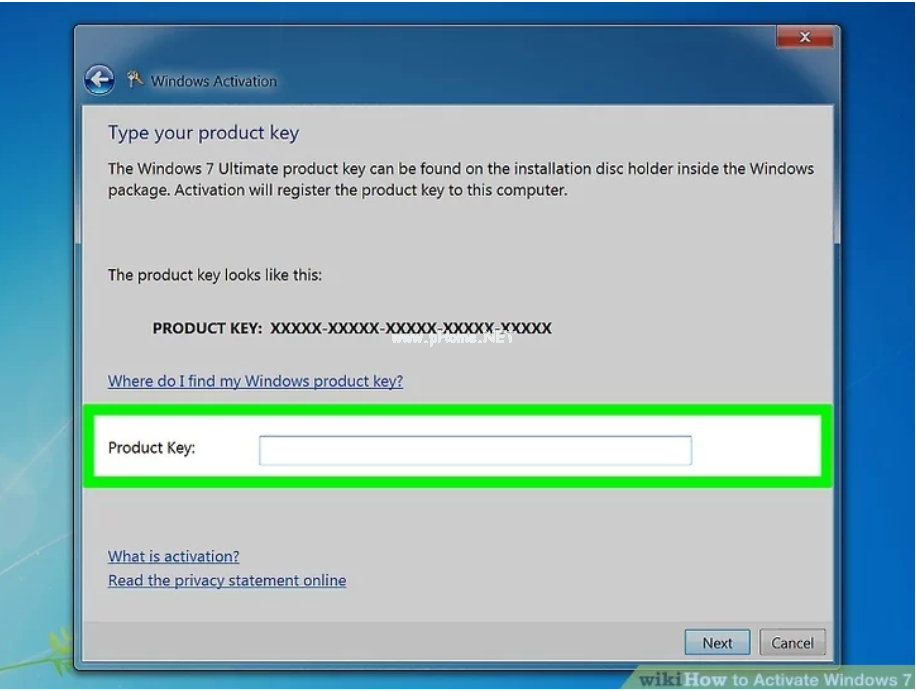Click 'How to Activate Windows 7' banner text
Screen dimensions: 916x691
click(796, 680)
